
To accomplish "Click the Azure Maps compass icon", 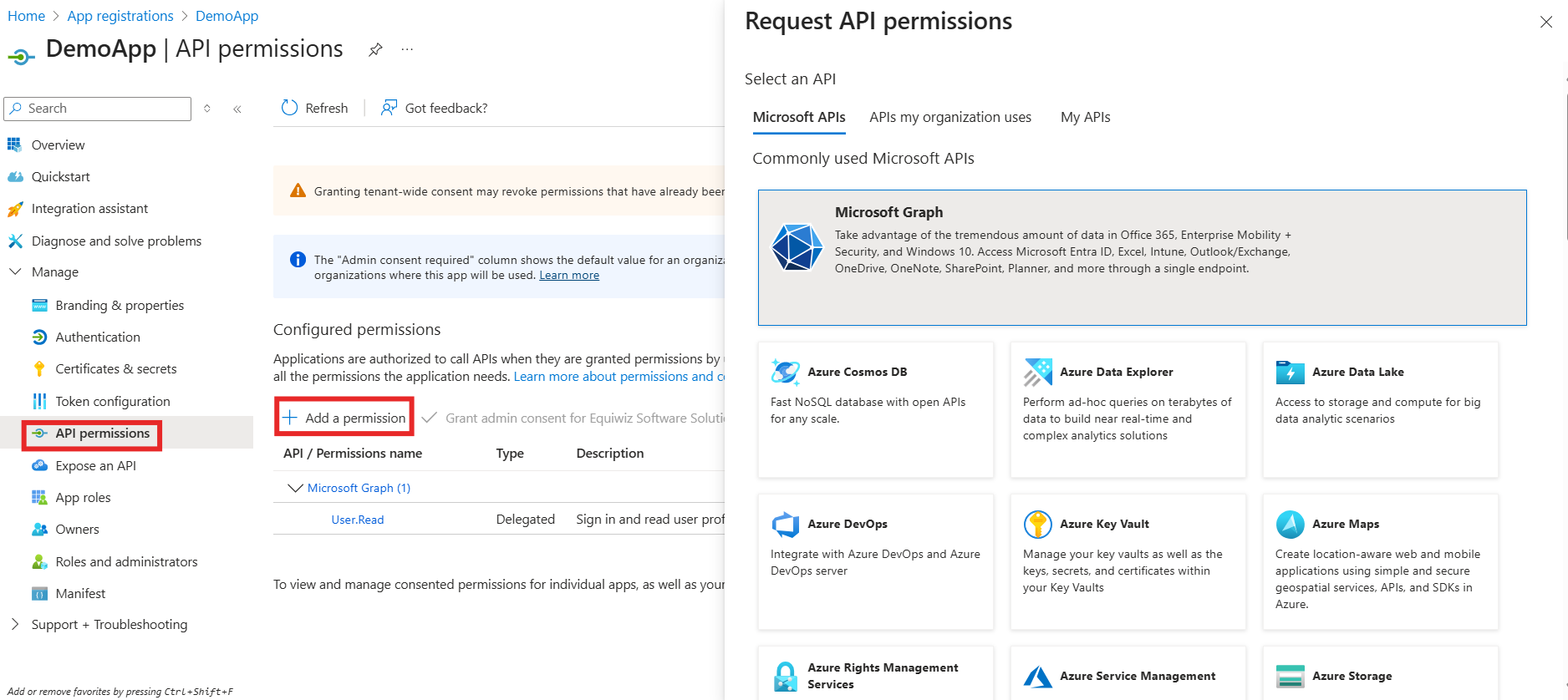I will pos(1291,525).
